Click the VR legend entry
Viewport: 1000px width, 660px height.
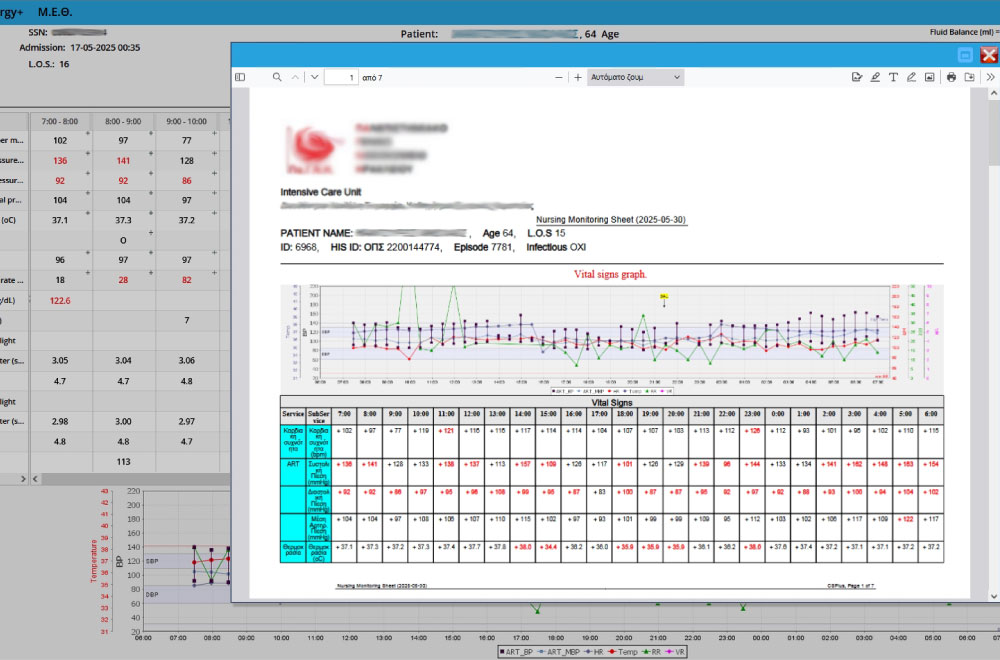675,652
